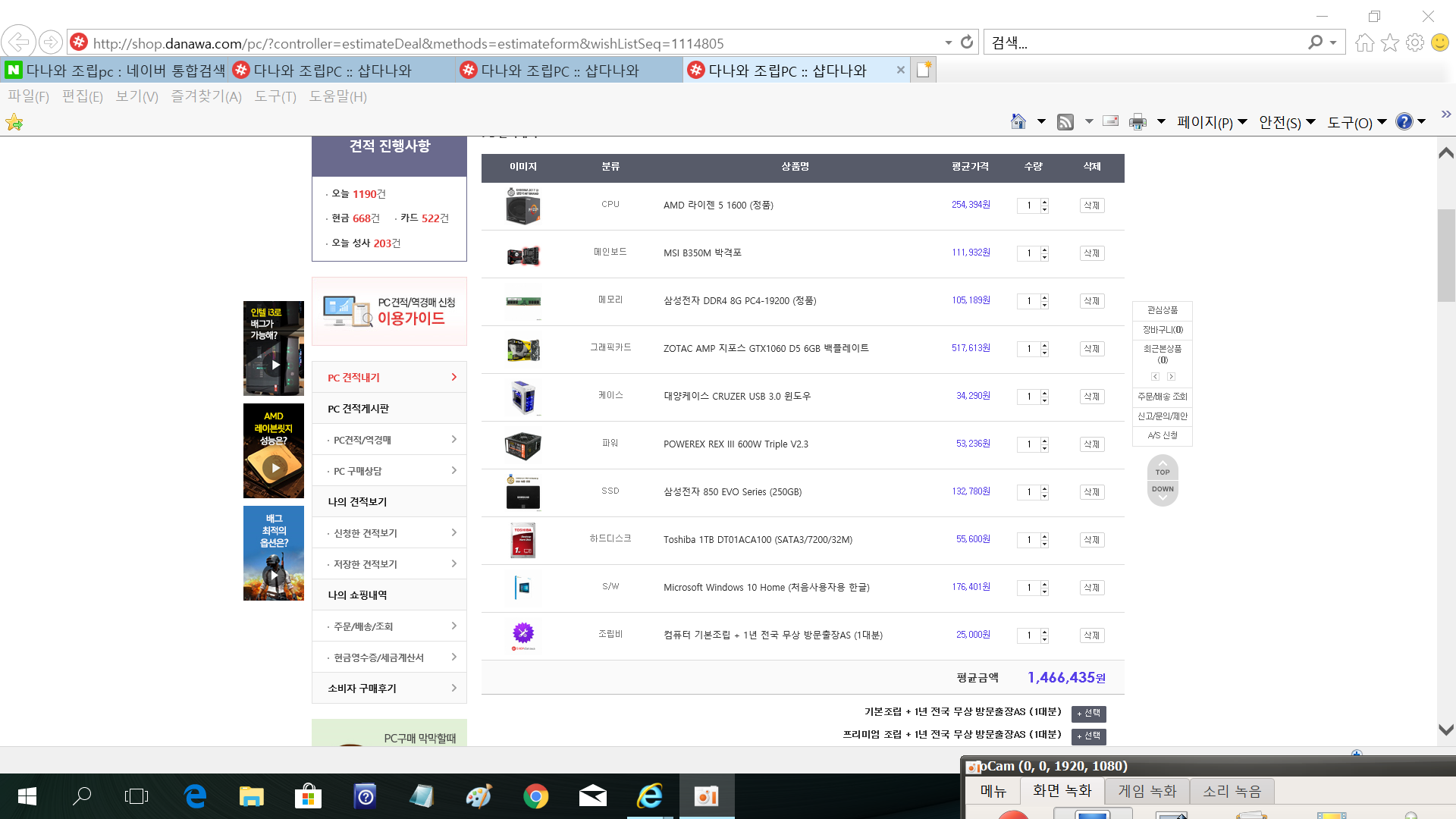Open 주문/배송 조회 in right quick menu

1163,397
